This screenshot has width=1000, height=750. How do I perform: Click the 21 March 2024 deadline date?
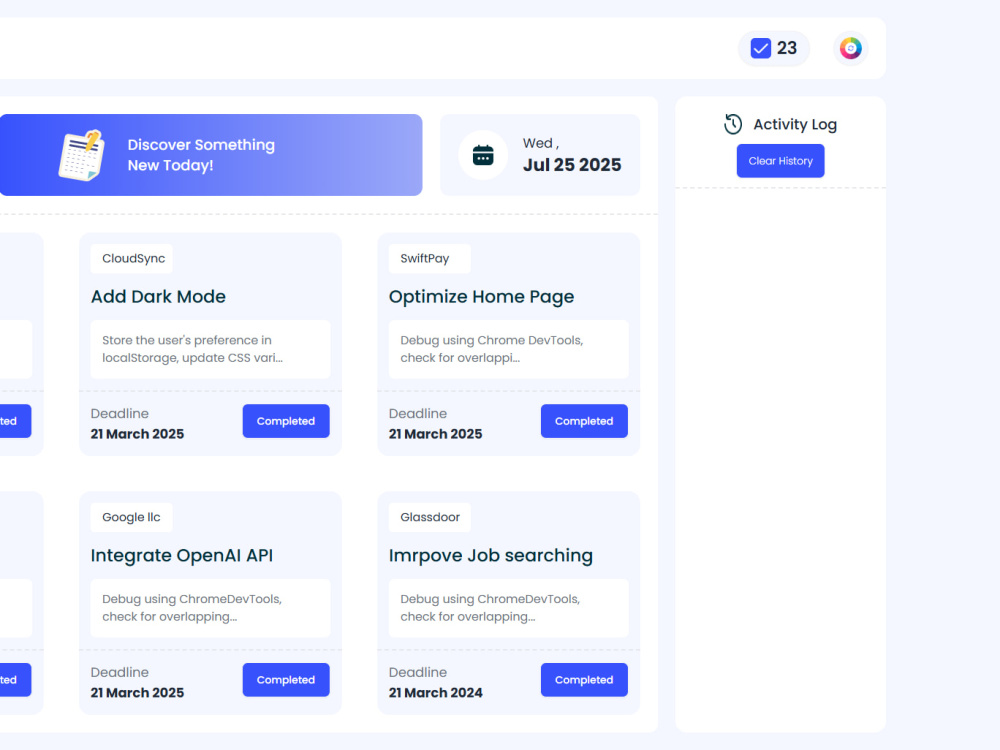tap(436, 693)
